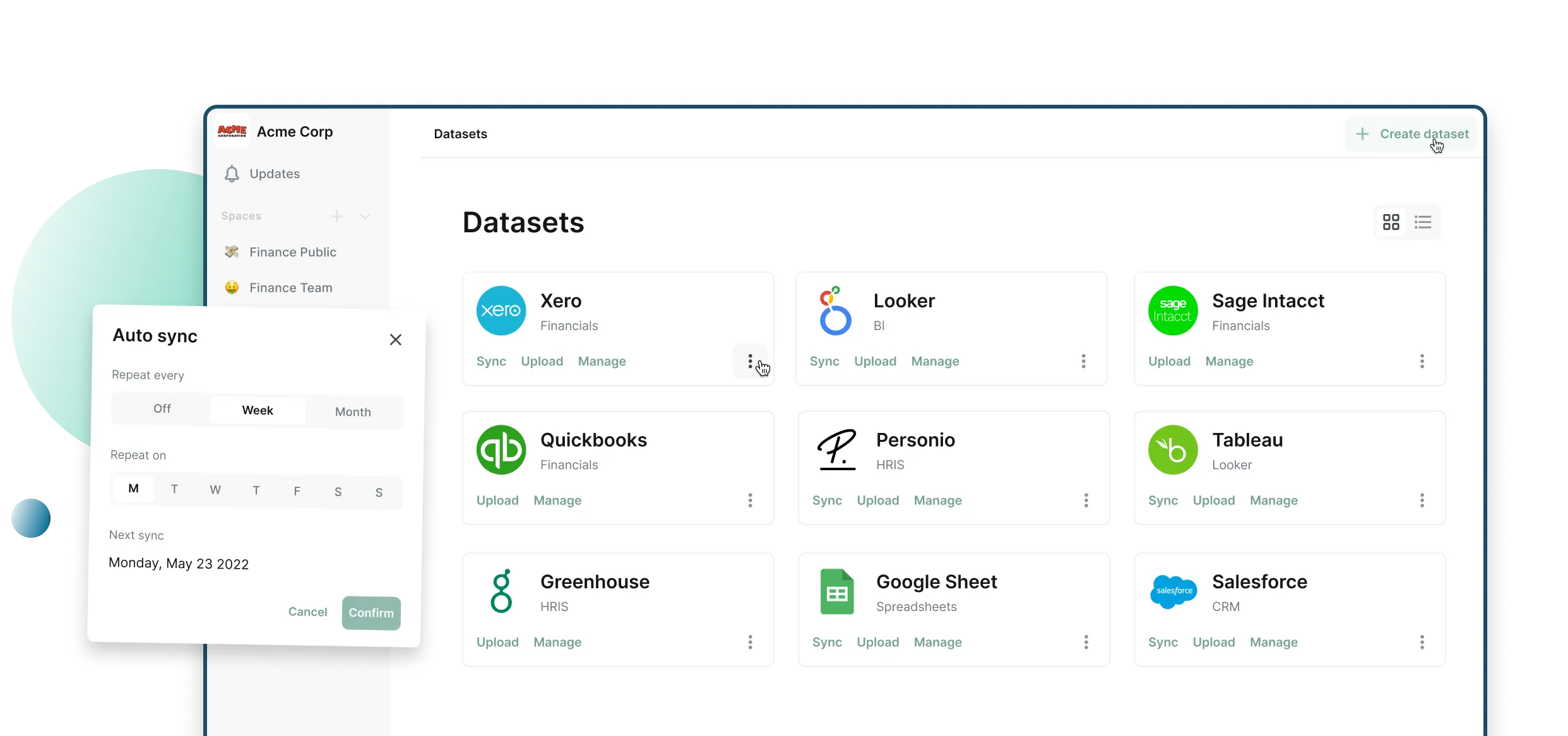Sync the Xero dataset
Screen dimensions: 1568x736
(491, 361)
